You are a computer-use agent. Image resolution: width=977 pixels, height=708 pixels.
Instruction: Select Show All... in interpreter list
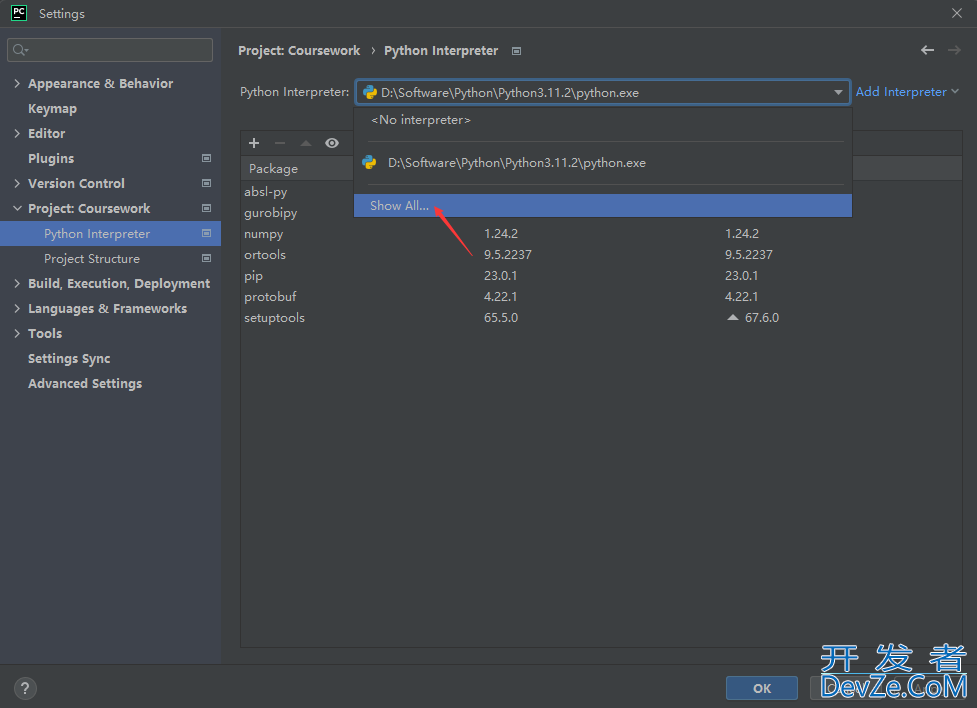[x=603, y=206]
